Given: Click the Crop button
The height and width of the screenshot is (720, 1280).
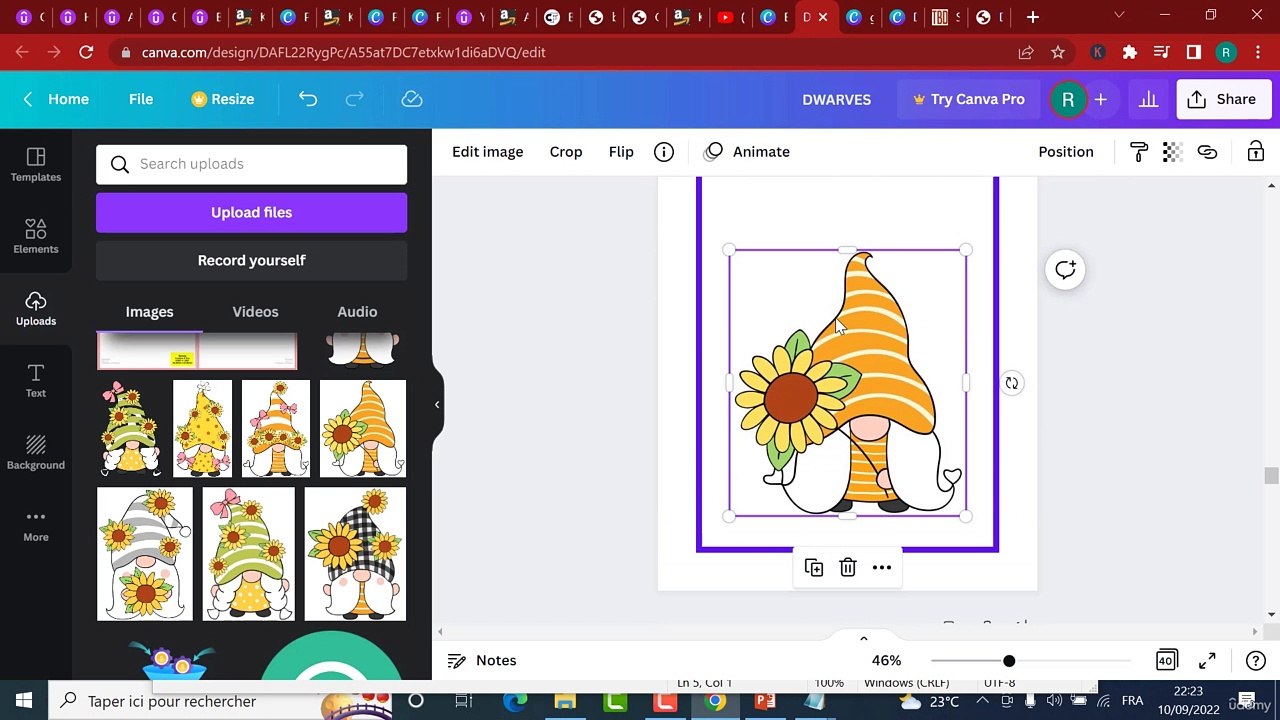Looking at the screenshot, I should pyautogui.click(x=566, y=152).
